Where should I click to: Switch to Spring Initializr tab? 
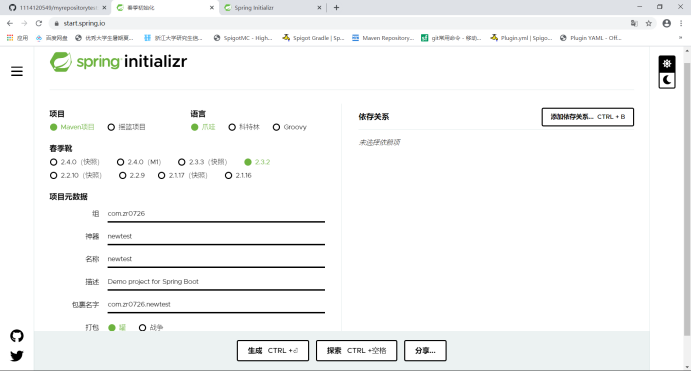pos(272,7)
